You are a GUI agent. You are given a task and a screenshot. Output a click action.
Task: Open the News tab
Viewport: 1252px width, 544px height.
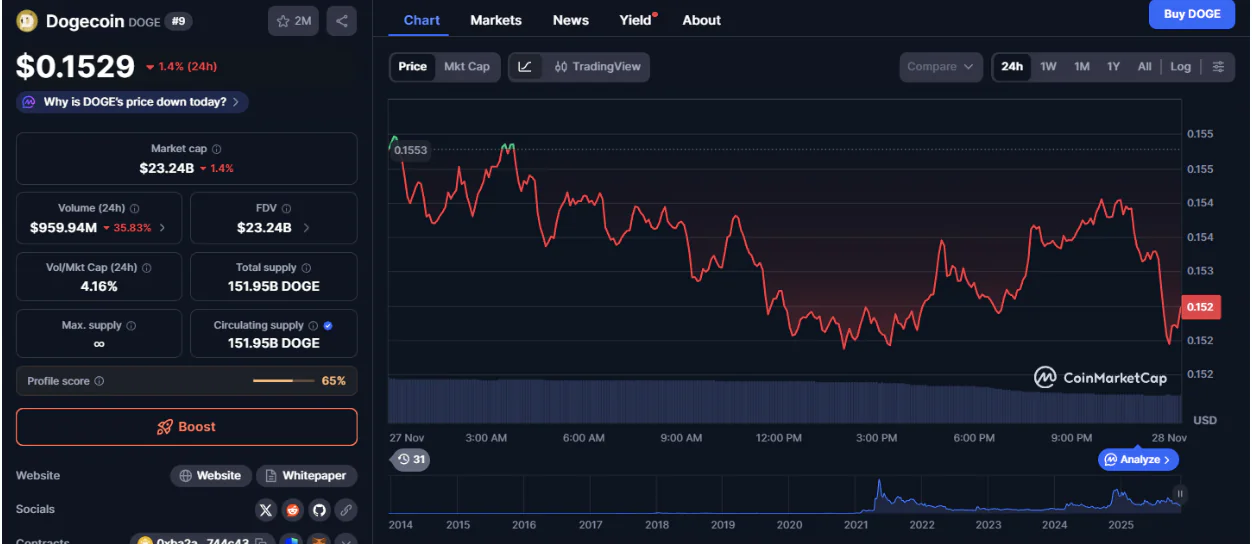[x=570, y=20]
